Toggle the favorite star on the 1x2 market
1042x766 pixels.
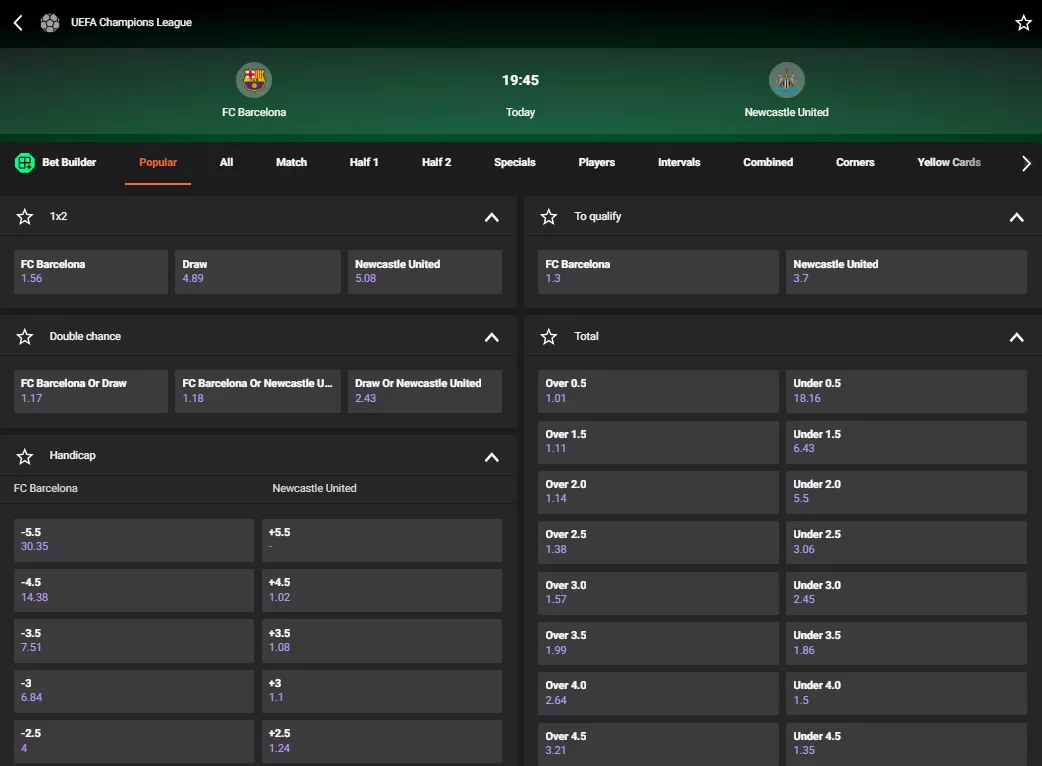[x=24, y=216]
